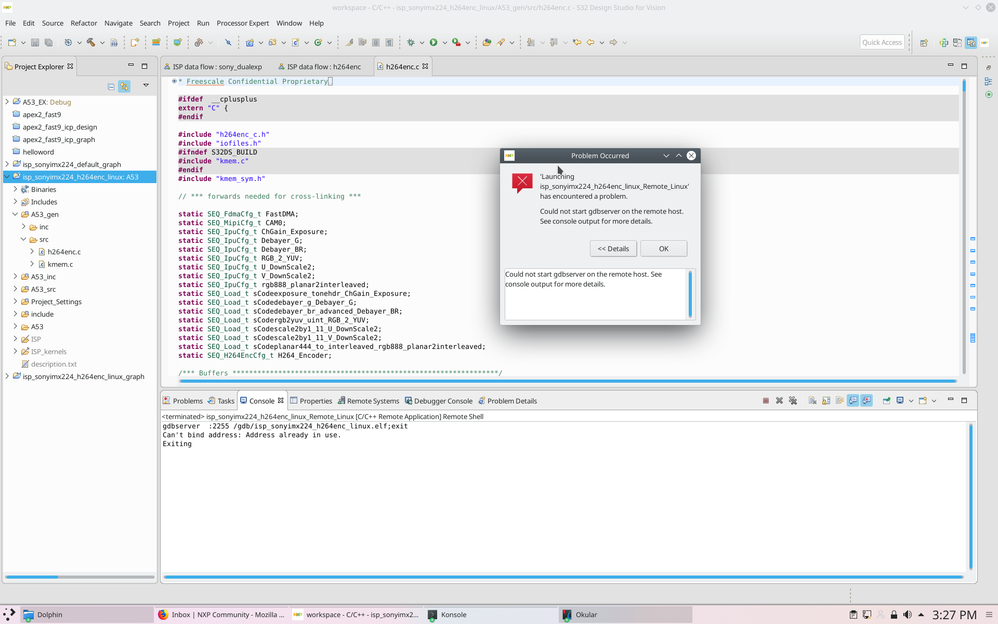Screen dimensions: 998x624
Task: Open the Navigate menu
Action: tap(118, 23)
